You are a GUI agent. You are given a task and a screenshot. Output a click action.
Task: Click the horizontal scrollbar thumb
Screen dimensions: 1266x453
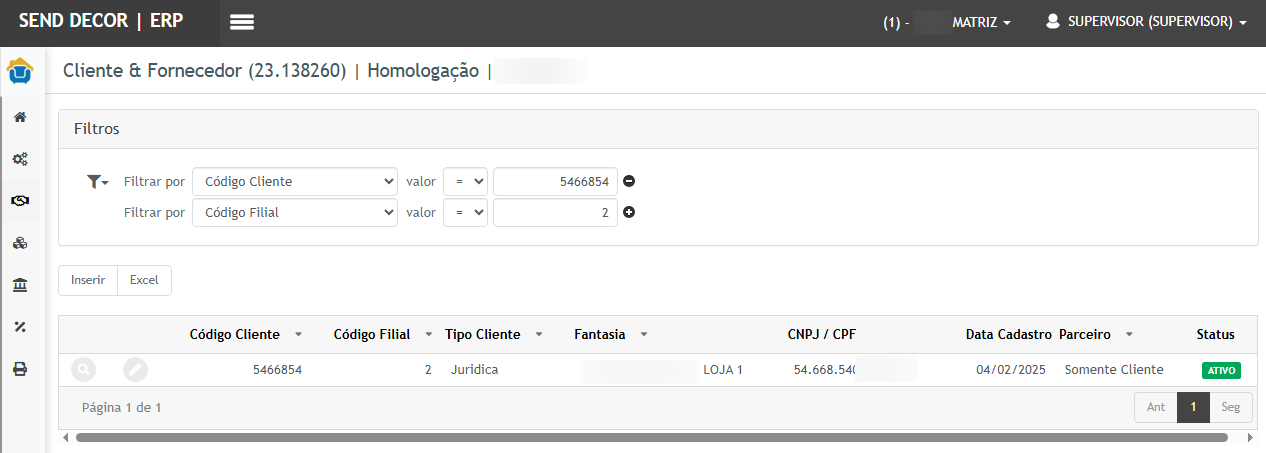(x=651, y=437)
